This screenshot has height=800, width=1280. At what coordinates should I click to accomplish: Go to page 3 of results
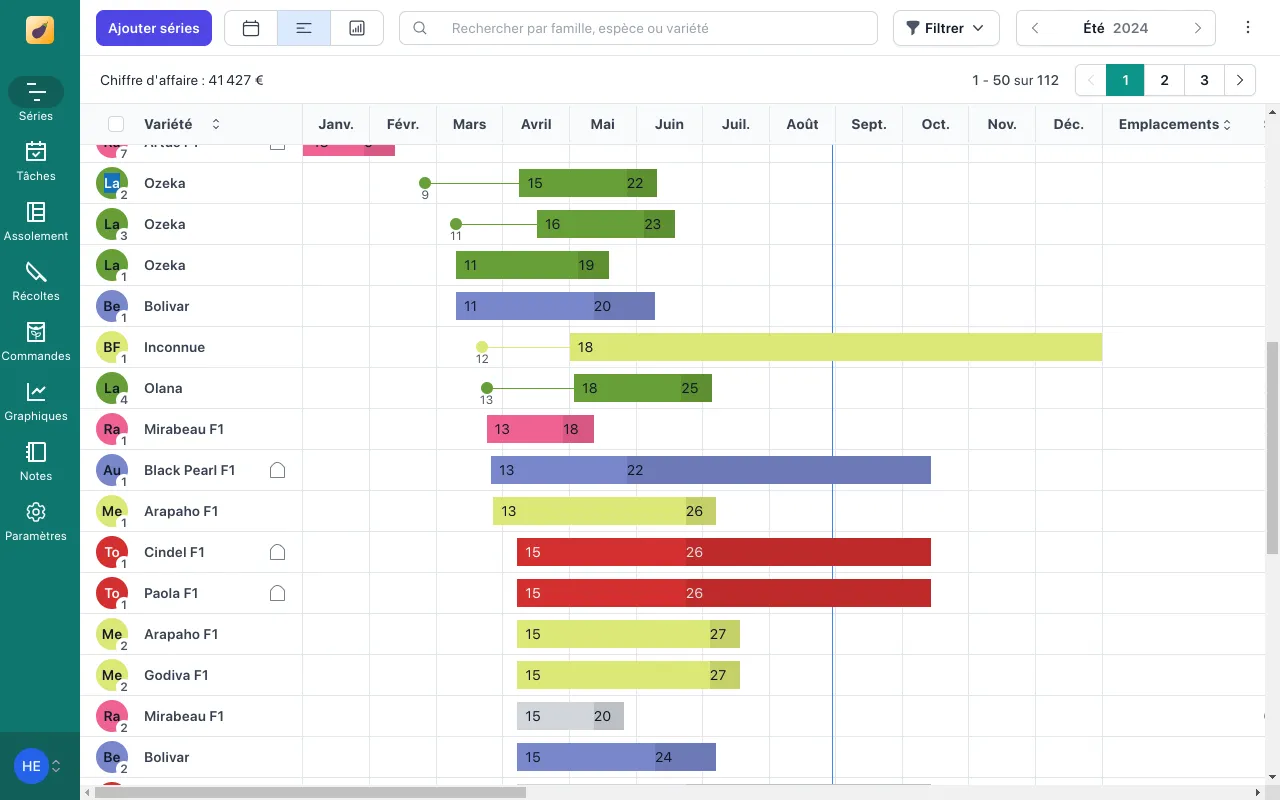(x=1204, y=80)
